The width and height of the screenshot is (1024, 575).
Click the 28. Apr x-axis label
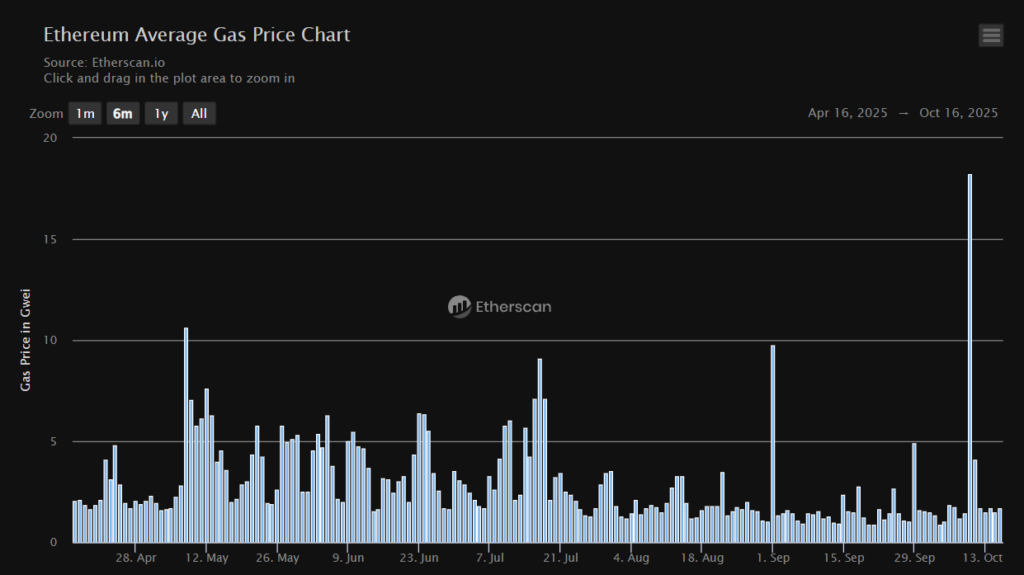pyautogui.click(x=134, y=558)
